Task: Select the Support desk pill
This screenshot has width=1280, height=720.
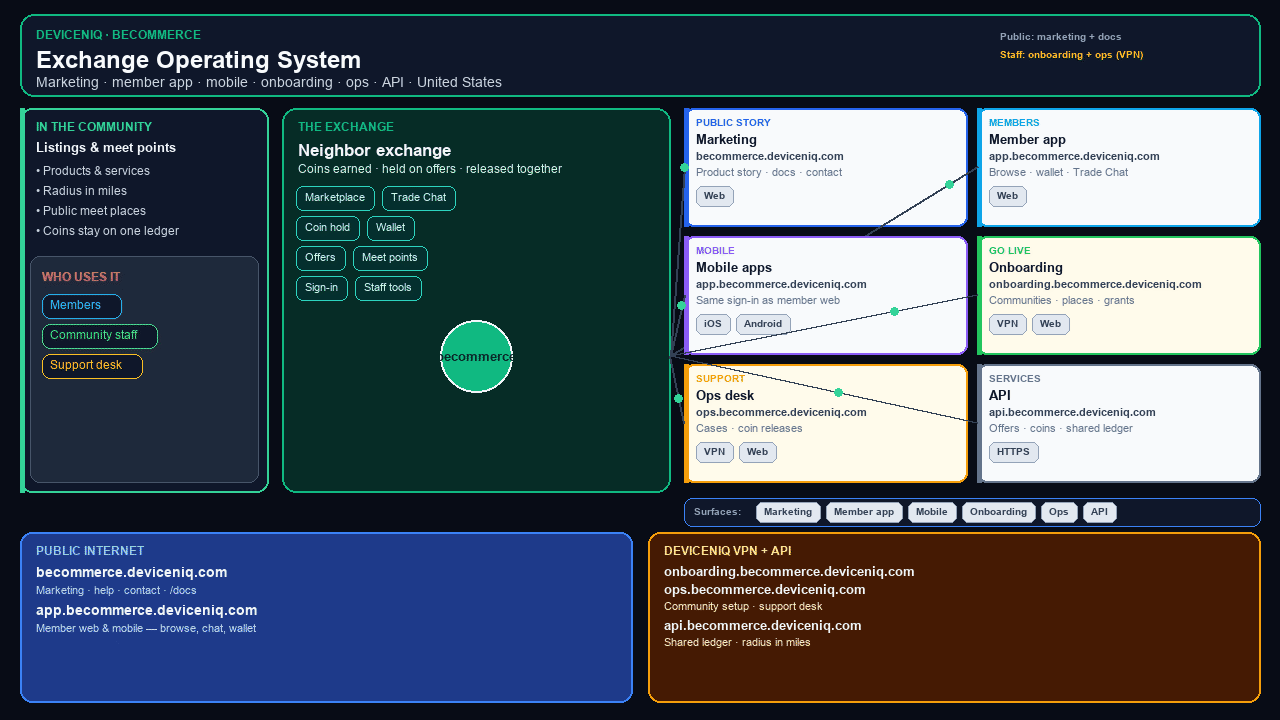Action: [92, 366]
